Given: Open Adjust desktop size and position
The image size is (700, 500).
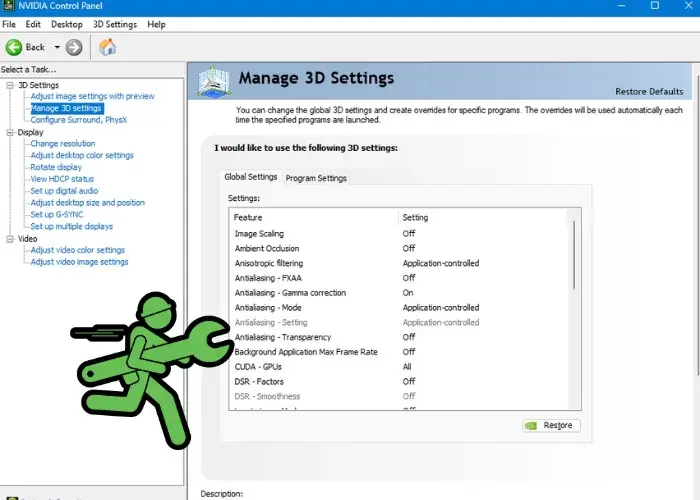Looking at the screenshot, I should (88, 202).
